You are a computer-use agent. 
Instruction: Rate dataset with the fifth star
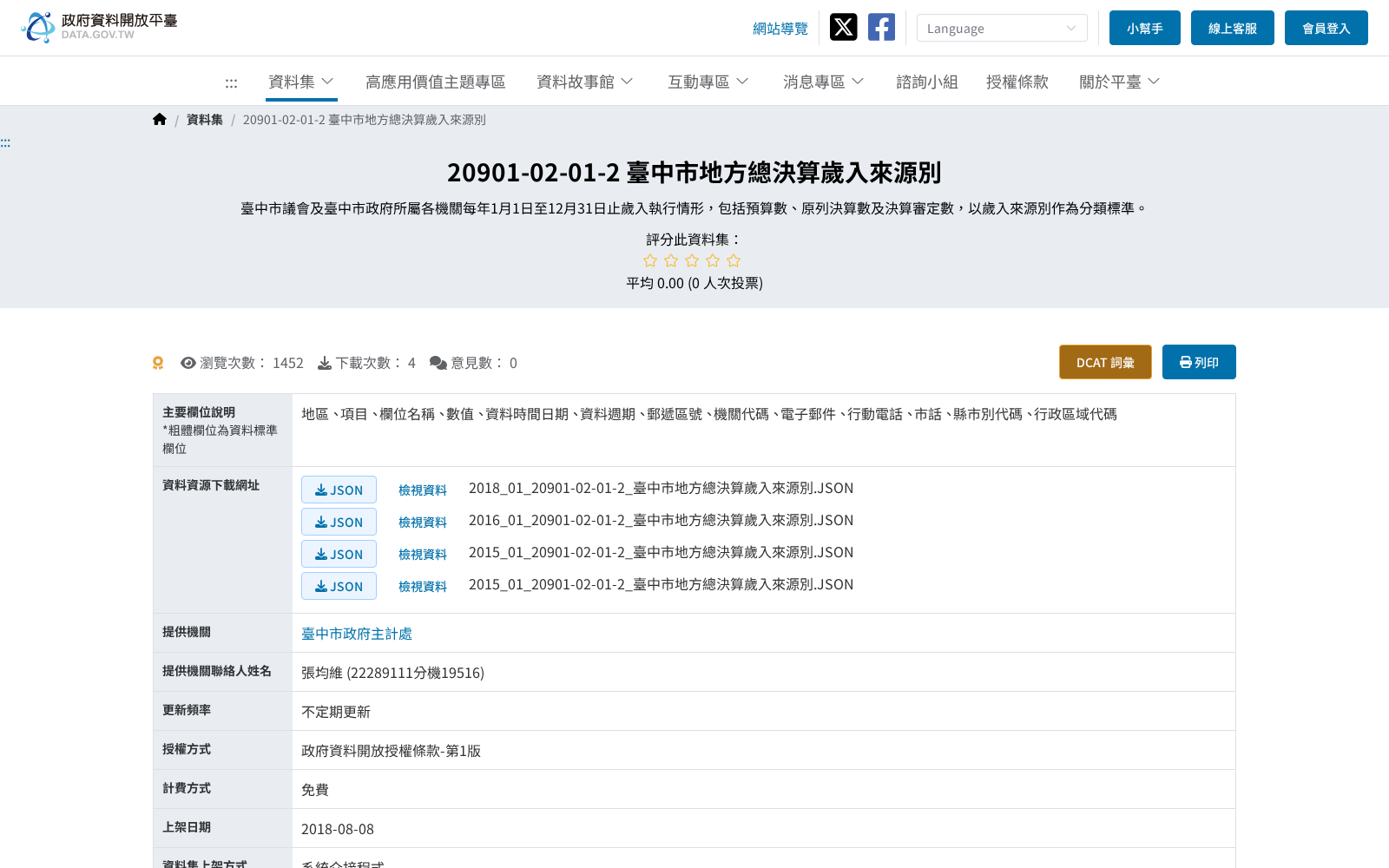point(734,260)
